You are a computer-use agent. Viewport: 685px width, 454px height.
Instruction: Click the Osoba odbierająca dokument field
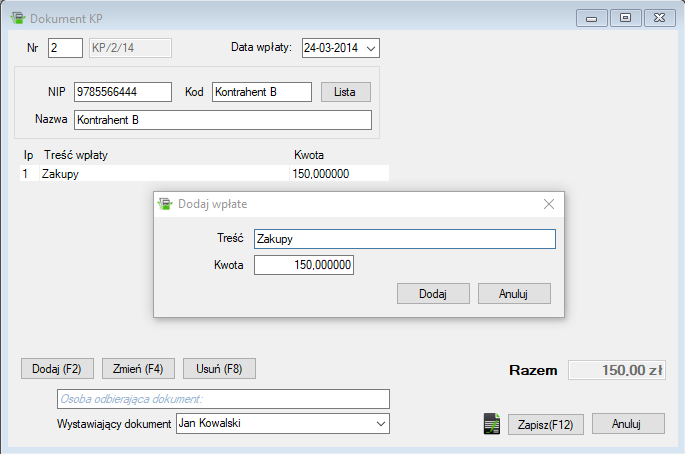point(222,399)
